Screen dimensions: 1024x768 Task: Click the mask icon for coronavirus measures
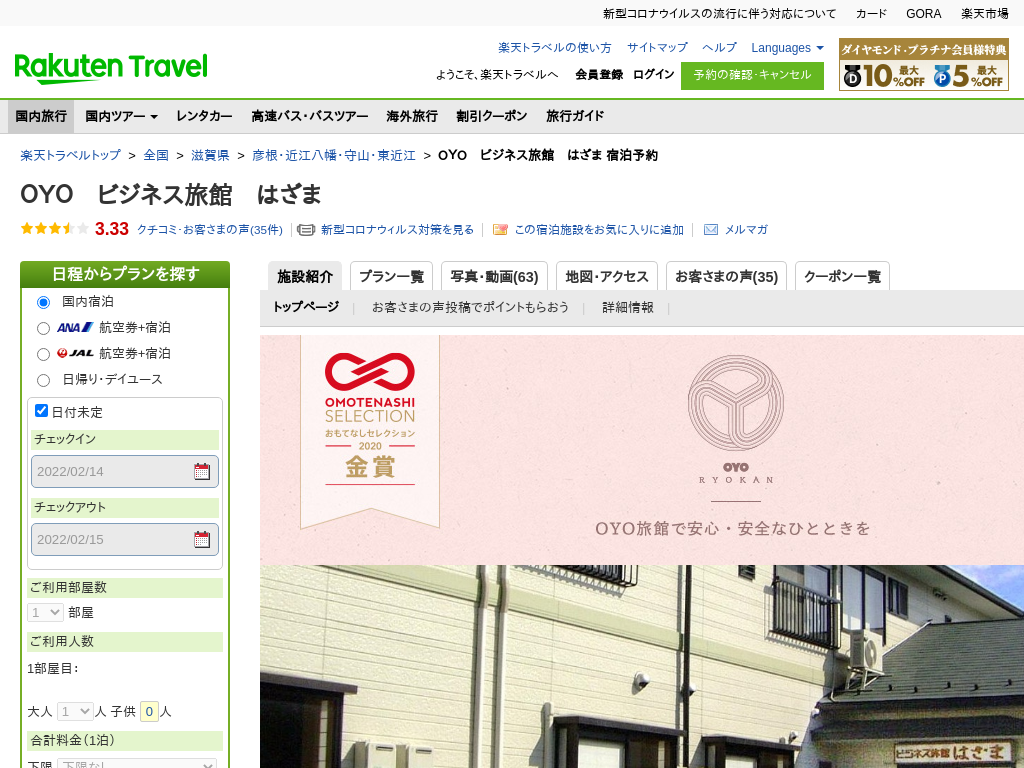(x=306, y=230)
